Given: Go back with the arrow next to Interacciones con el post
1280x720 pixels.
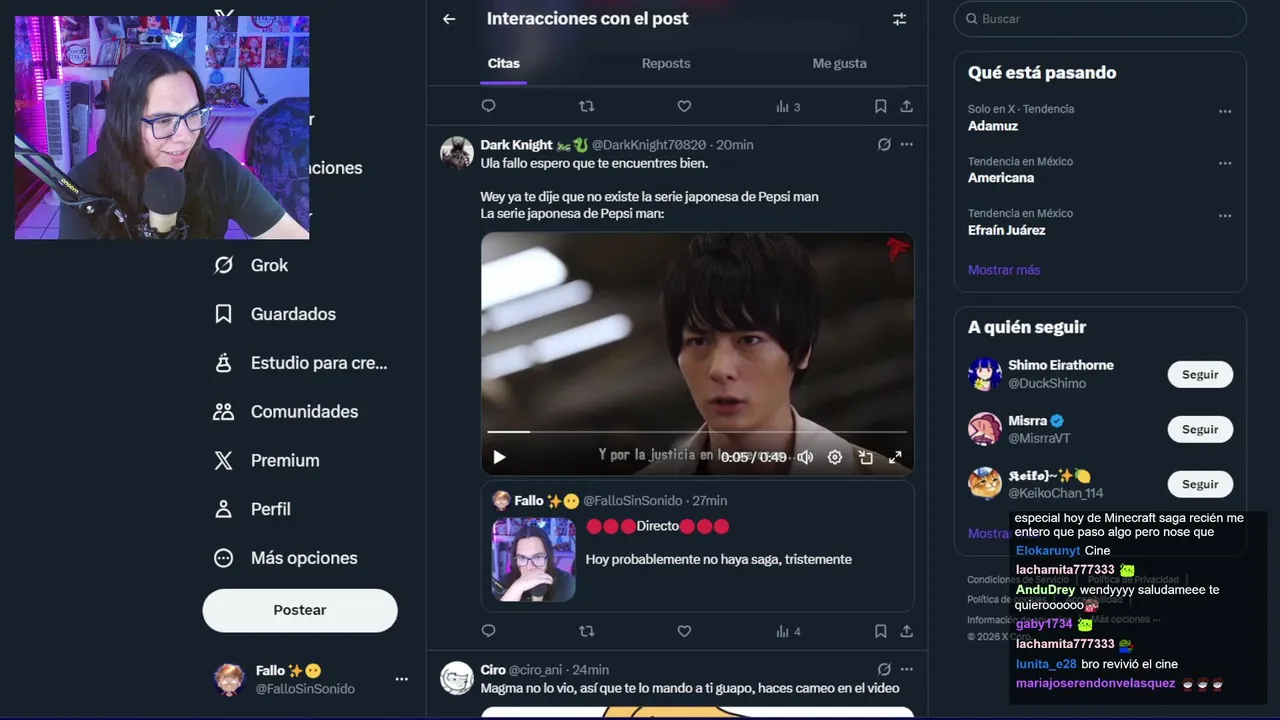Looking at the screenshot, I should pyautogui.click(x=449, y=19).
